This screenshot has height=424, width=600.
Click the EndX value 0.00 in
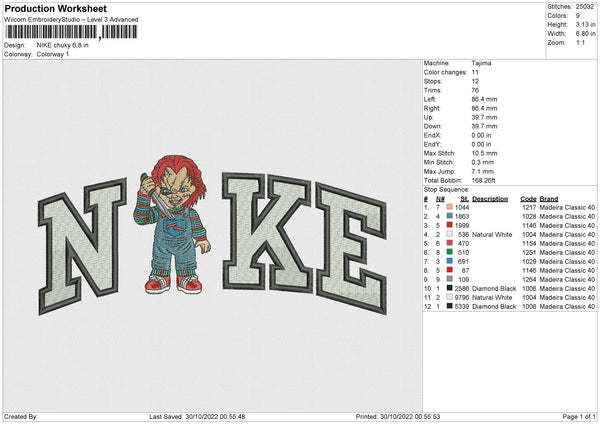(x=481, y=135)
